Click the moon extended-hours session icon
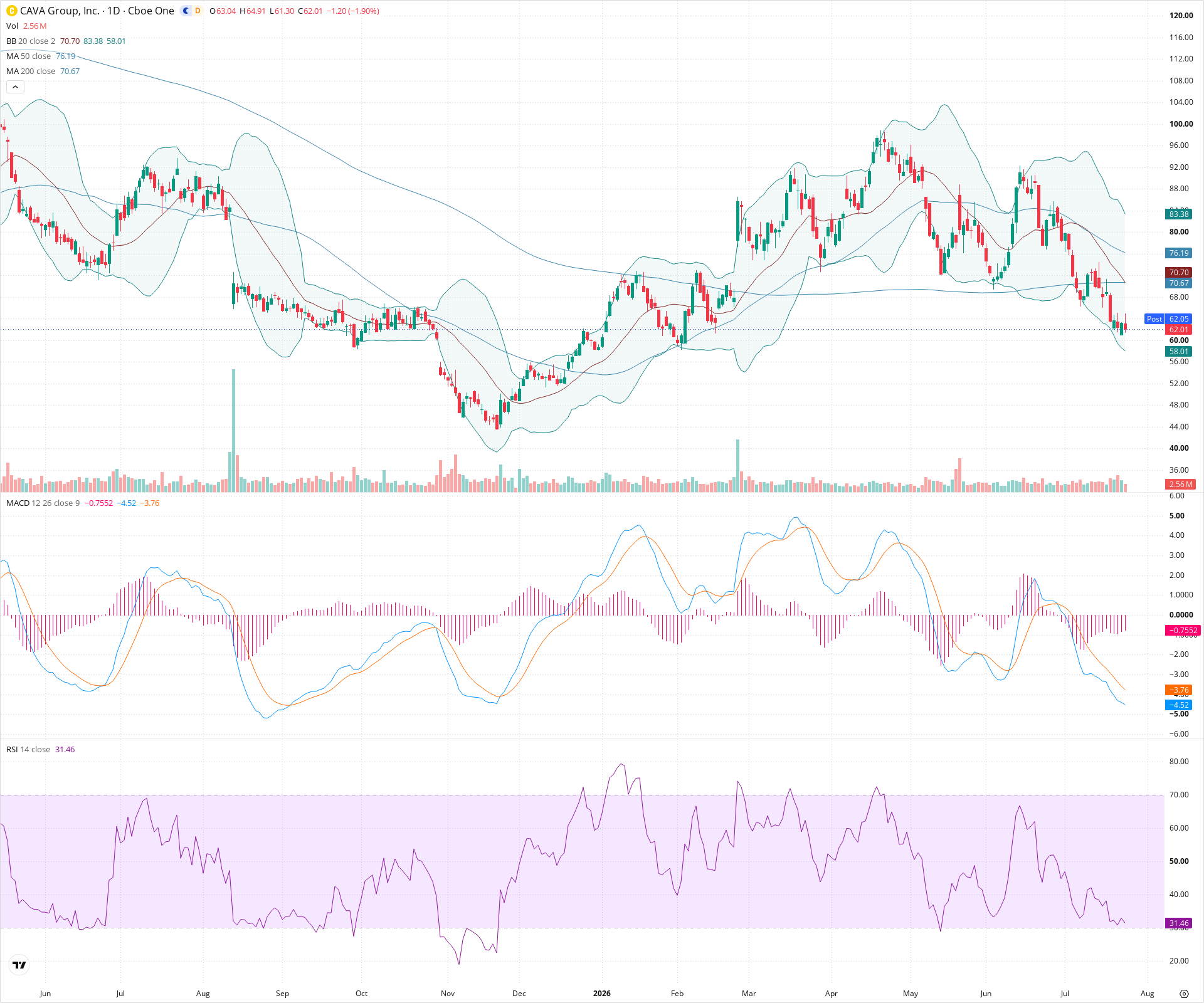This screenshot has width=1204, height=1003. (186, 11)
